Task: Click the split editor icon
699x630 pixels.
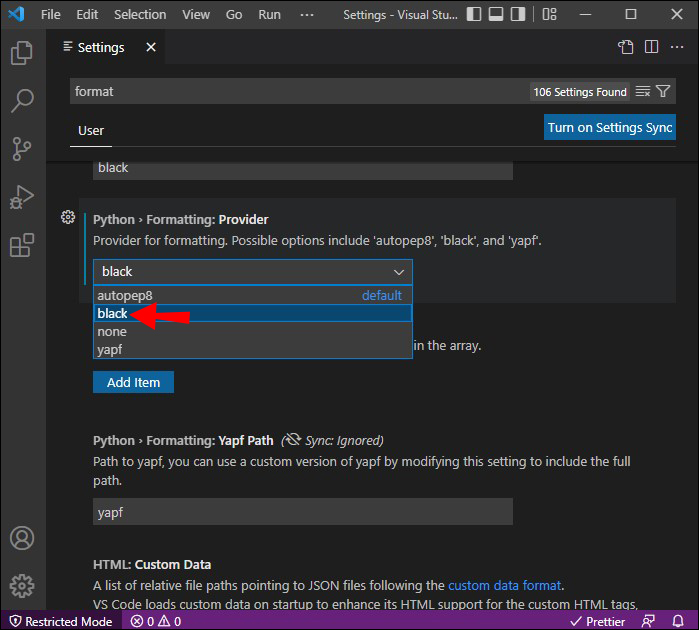Action: pyautogui.click(x=651, y=47)
